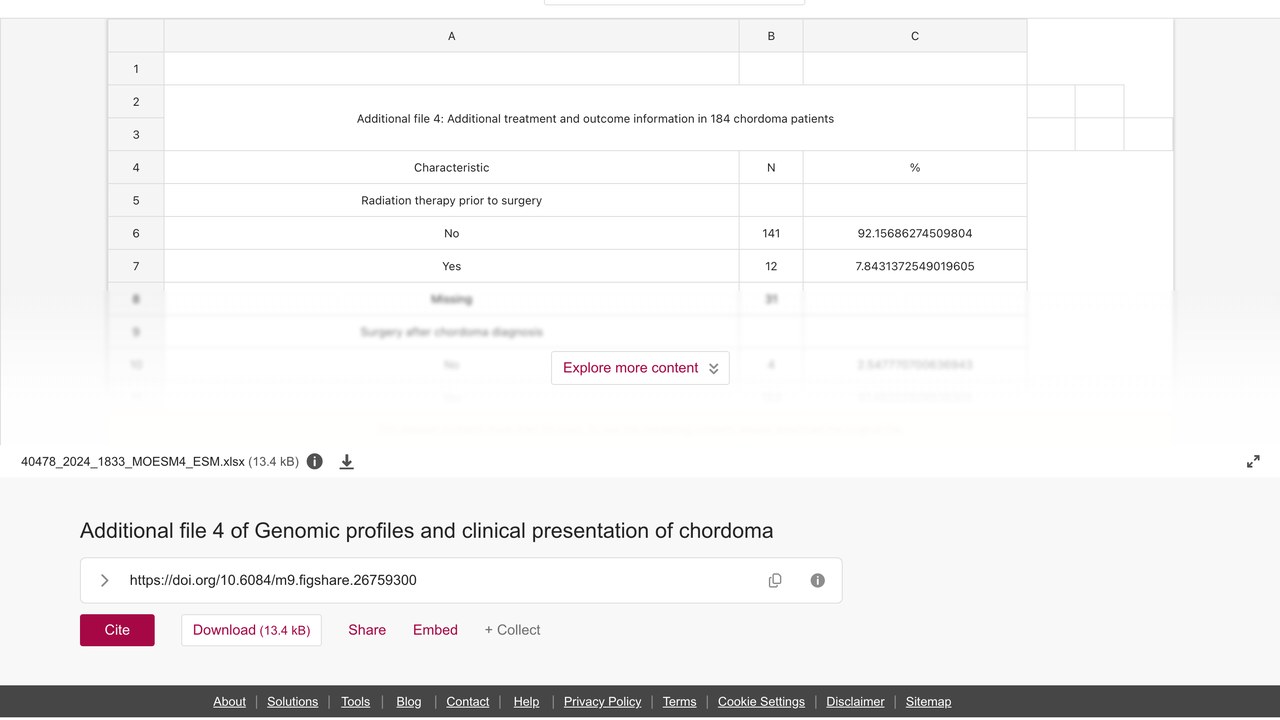Open Cookie Settings in the footer
The image size is (1280, 720).
tap(761, 702)
